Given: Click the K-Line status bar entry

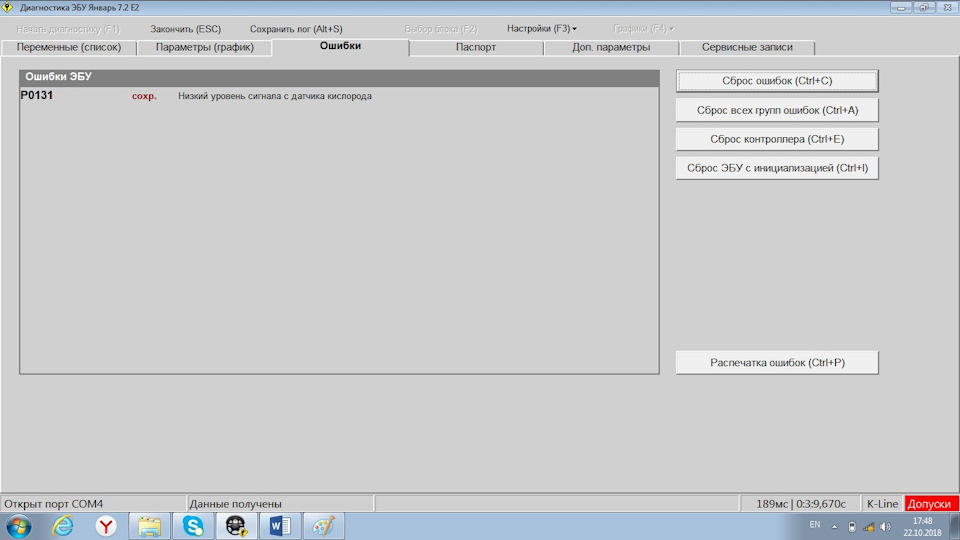Looking at the screenshot, I should point(882,504).
